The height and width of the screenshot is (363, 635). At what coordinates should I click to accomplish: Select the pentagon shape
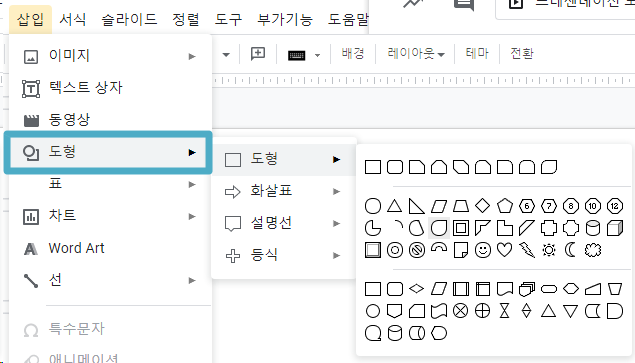pos(505,206)
